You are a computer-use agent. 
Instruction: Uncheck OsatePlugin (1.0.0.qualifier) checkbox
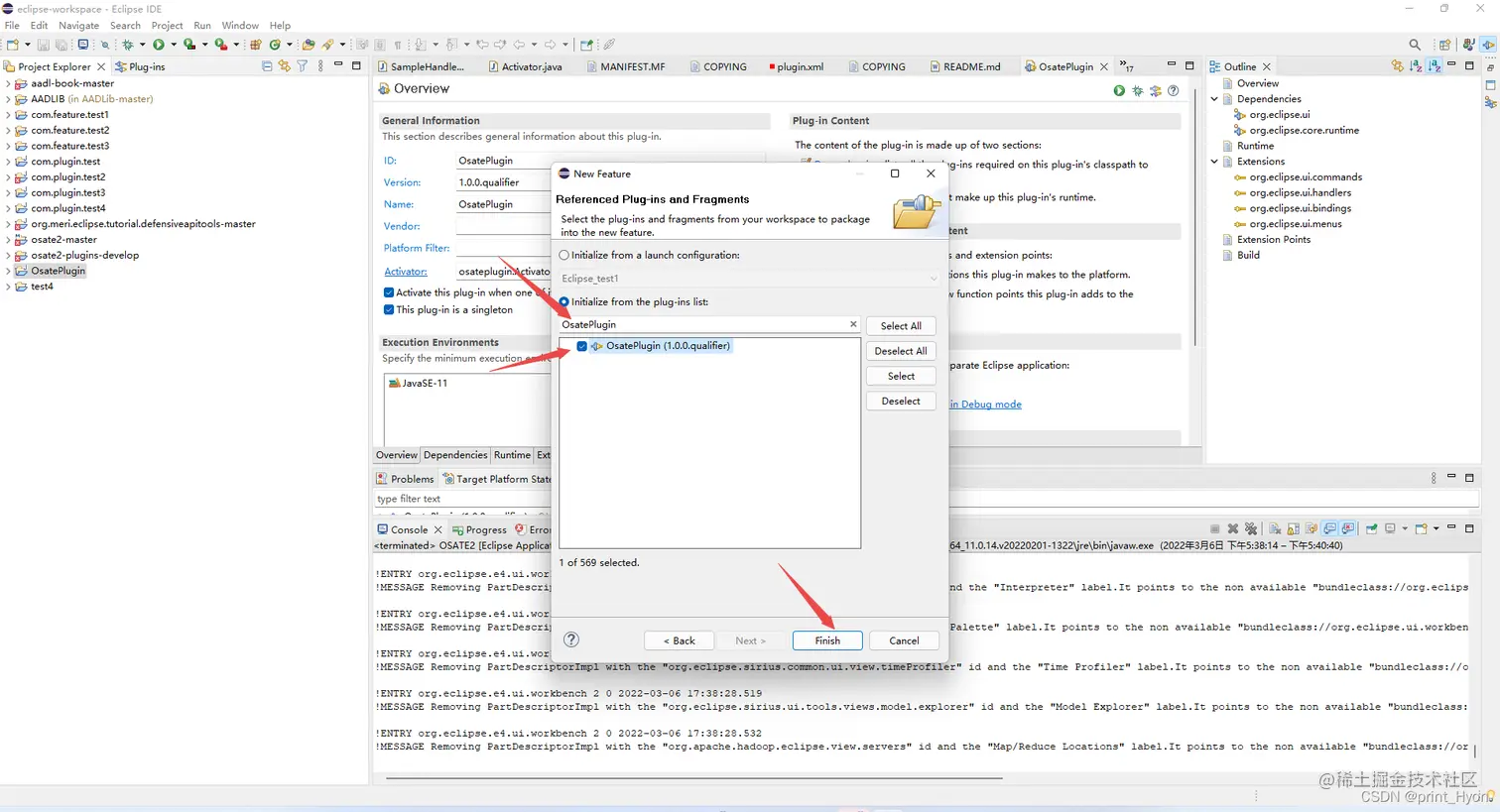(x=581, y=346)
